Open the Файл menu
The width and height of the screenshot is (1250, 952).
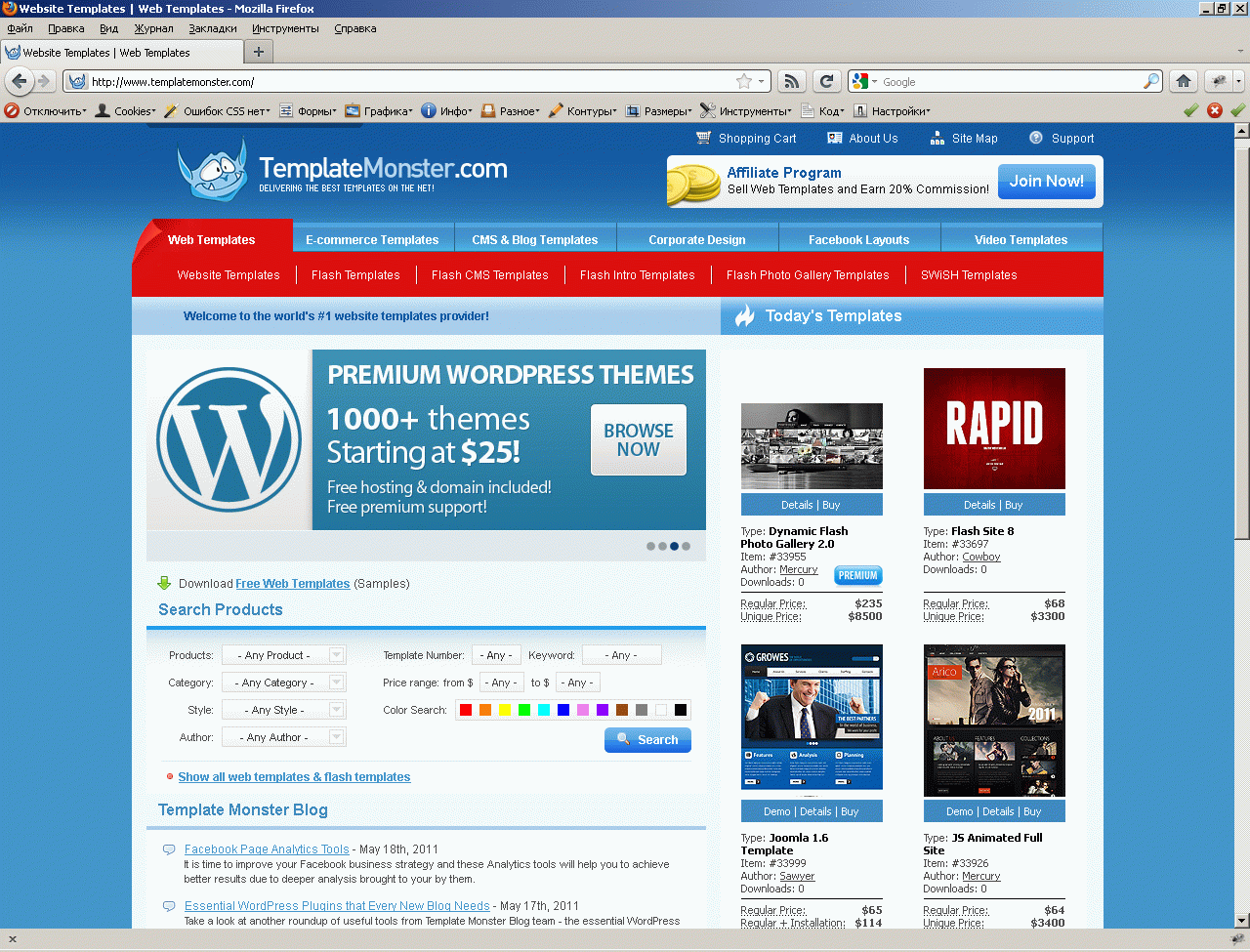pyautogui.click(x=21, y=28)
